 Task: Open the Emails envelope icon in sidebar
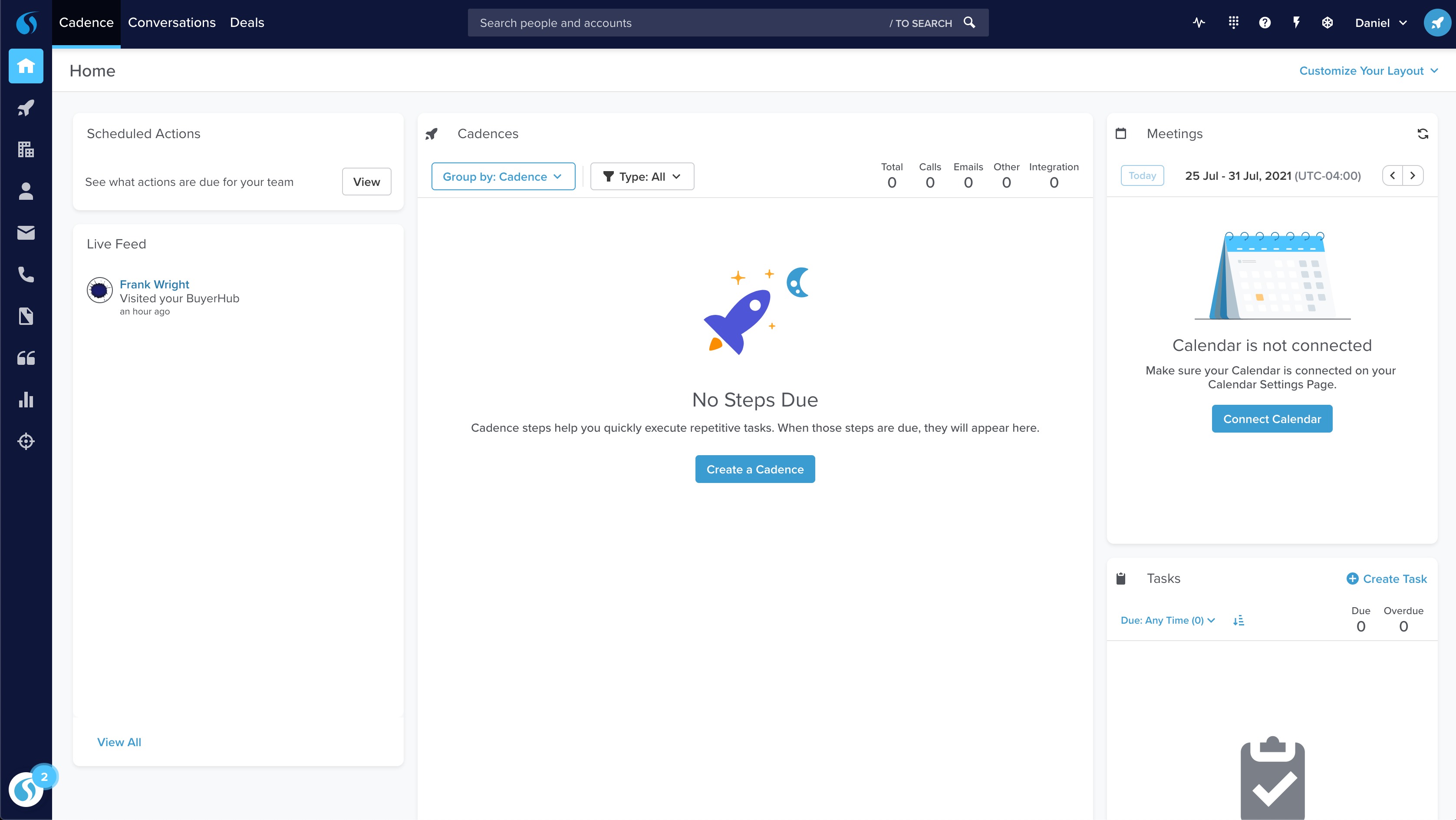coord(26,233)
